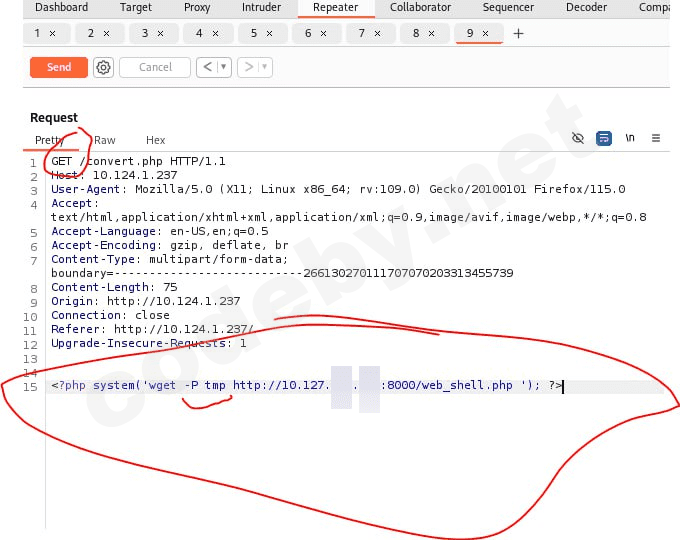Click the Cancel button
Viewport: 680px width, 540px height.
coord(155,67)
